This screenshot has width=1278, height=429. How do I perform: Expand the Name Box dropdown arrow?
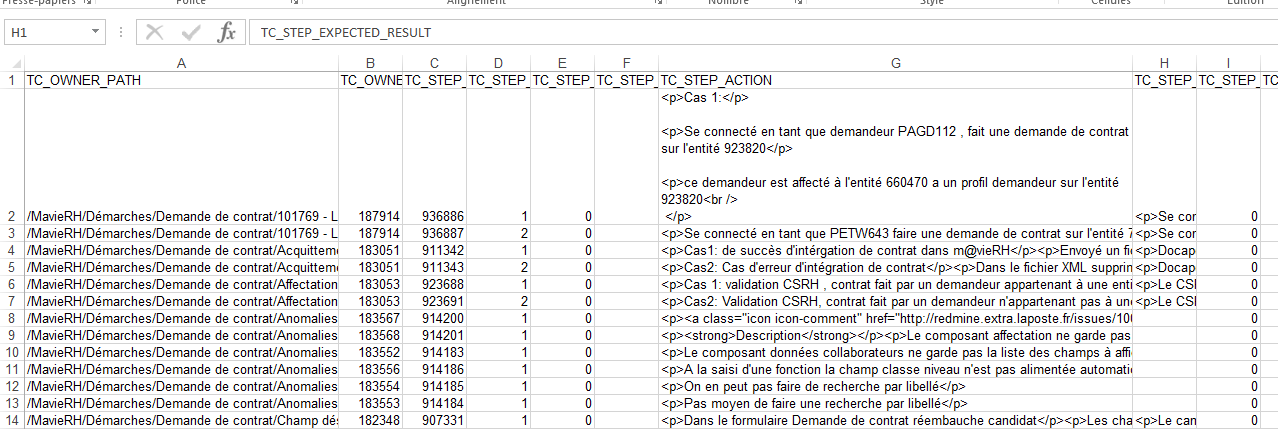point(96,33)
